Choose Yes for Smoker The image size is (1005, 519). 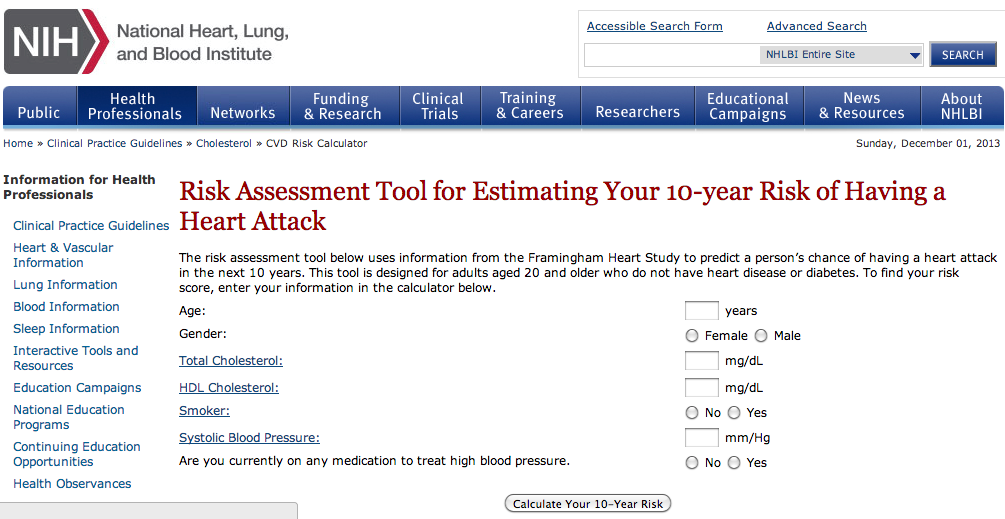pos(734,412)
